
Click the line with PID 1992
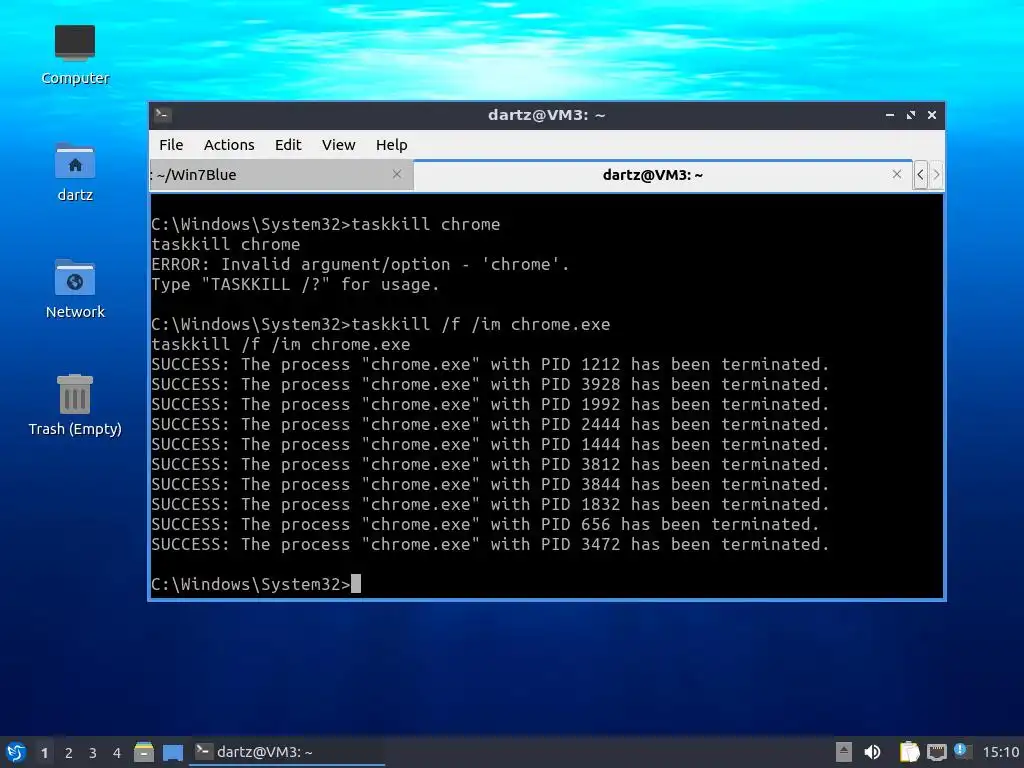tap(490, 404)
